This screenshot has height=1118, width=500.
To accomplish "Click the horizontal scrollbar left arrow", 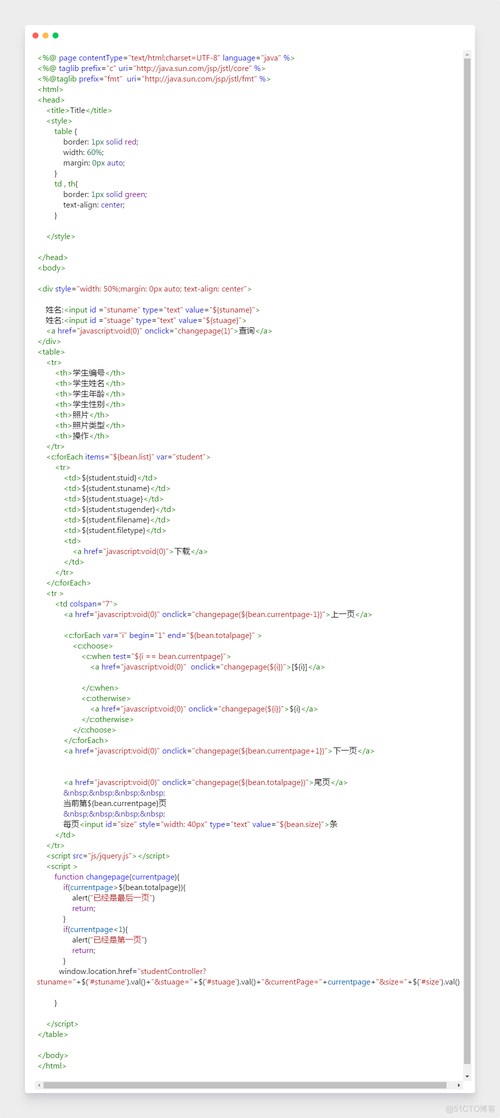I will (x=39, y=1084).
